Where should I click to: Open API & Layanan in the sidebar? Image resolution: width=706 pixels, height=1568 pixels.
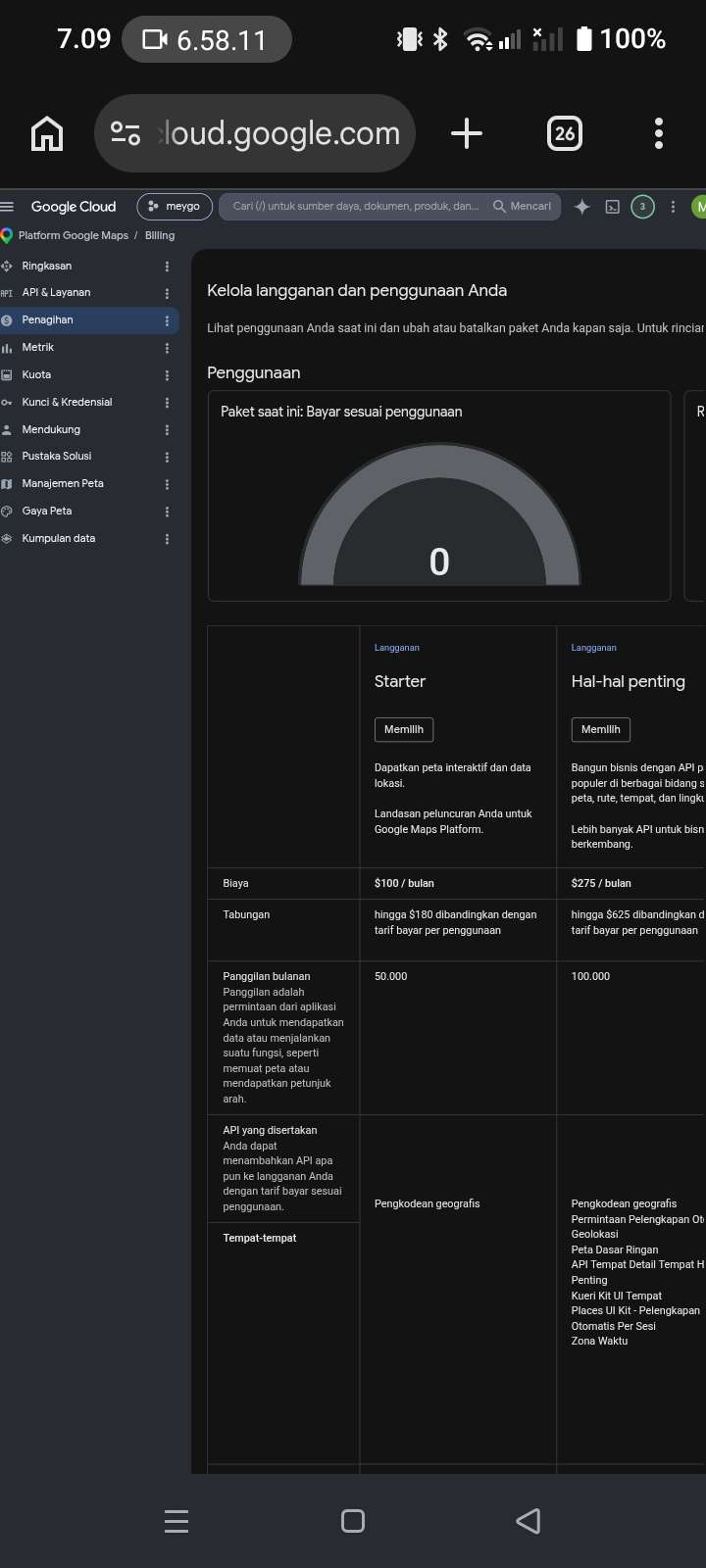(x=56, y=292)
